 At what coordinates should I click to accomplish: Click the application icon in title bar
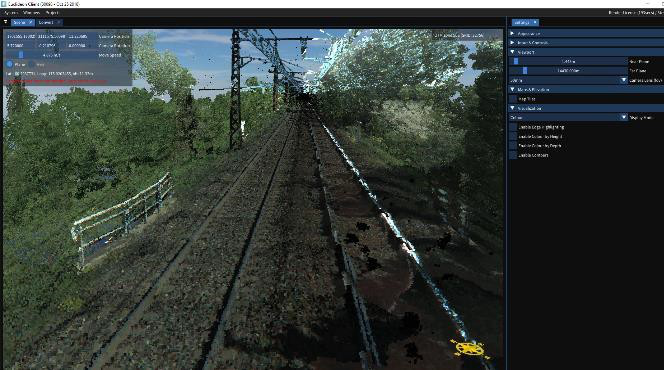(3, 4)
